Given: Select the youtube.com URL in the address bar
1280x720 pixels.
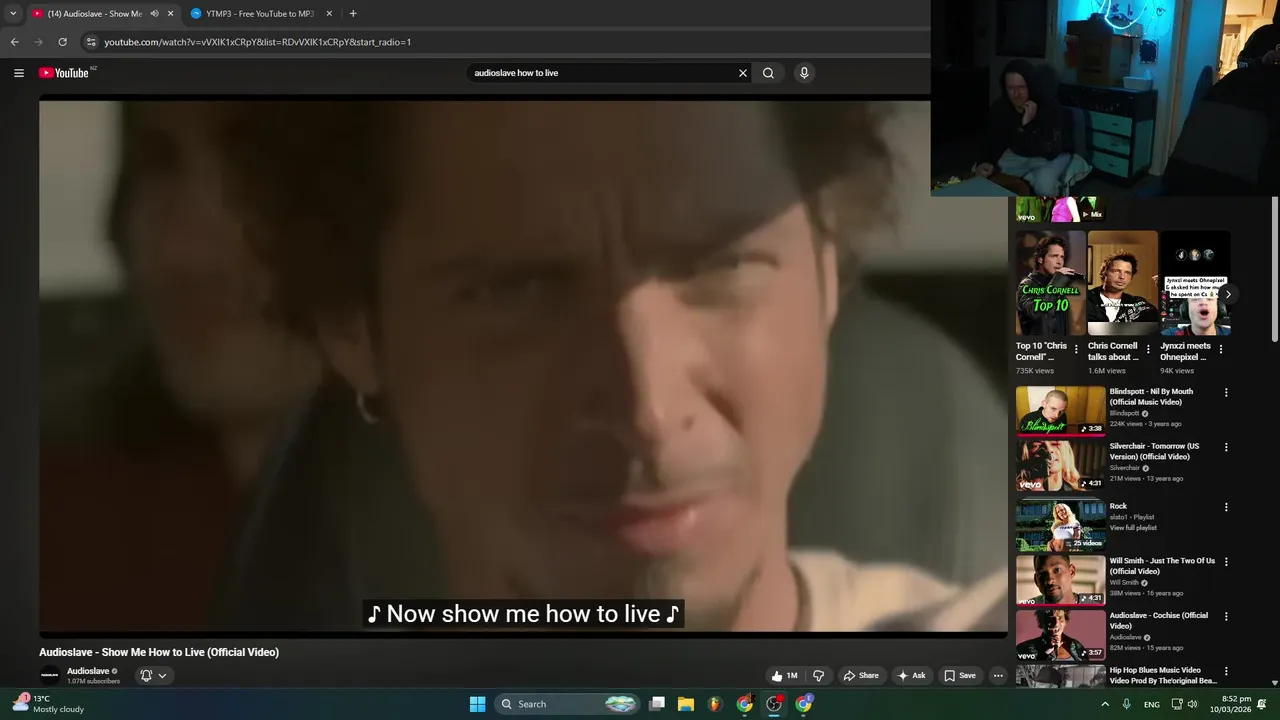Looking at the screenshot, I should pos(257,42).
